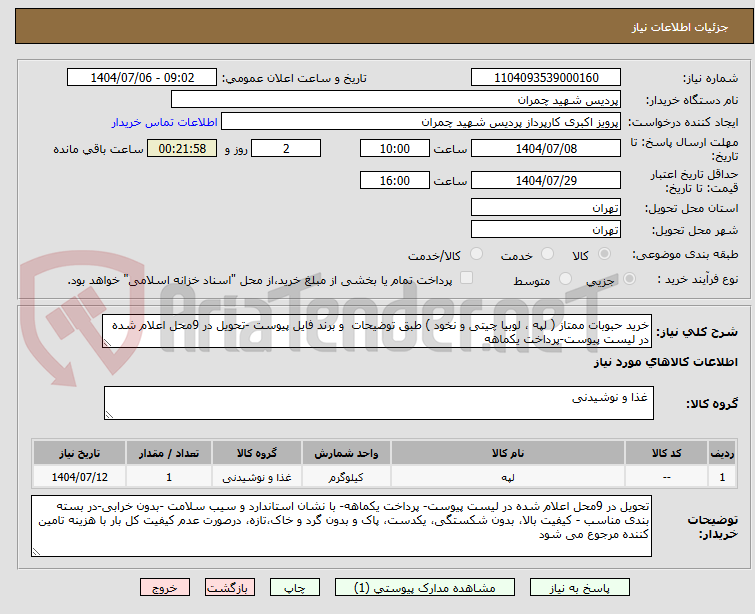Select the جزیی purchase type radio
755x614 pixels.
click(629, 279)
